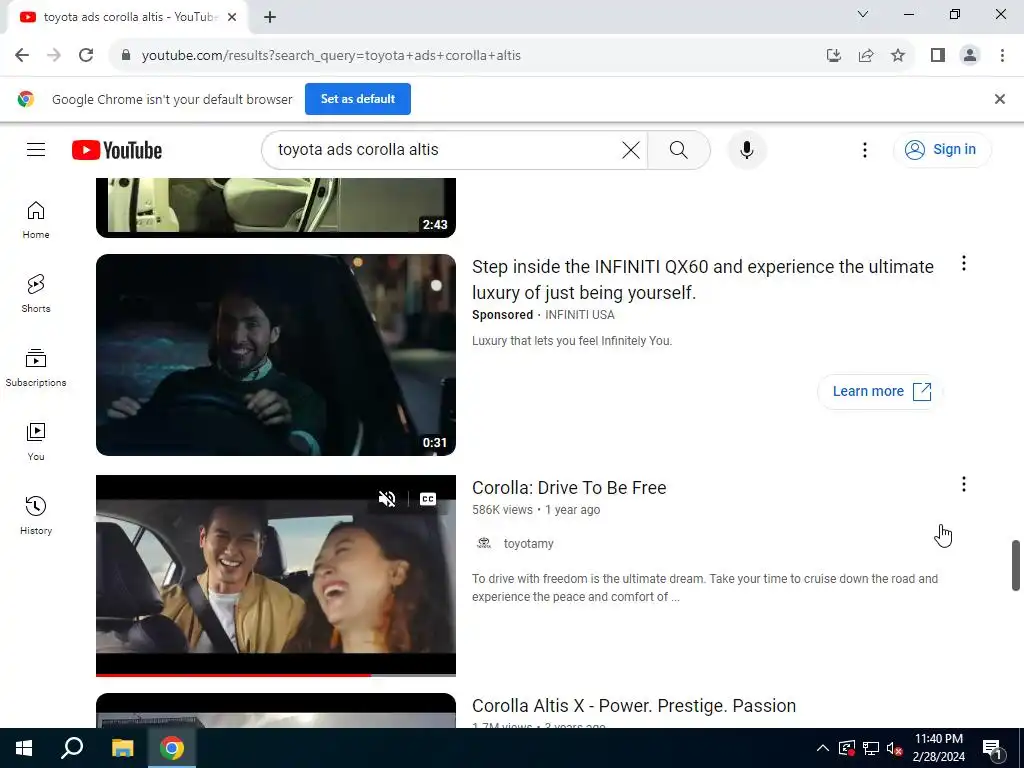
Task: Go to the YouTube logo home link
Action: point(117,150)
